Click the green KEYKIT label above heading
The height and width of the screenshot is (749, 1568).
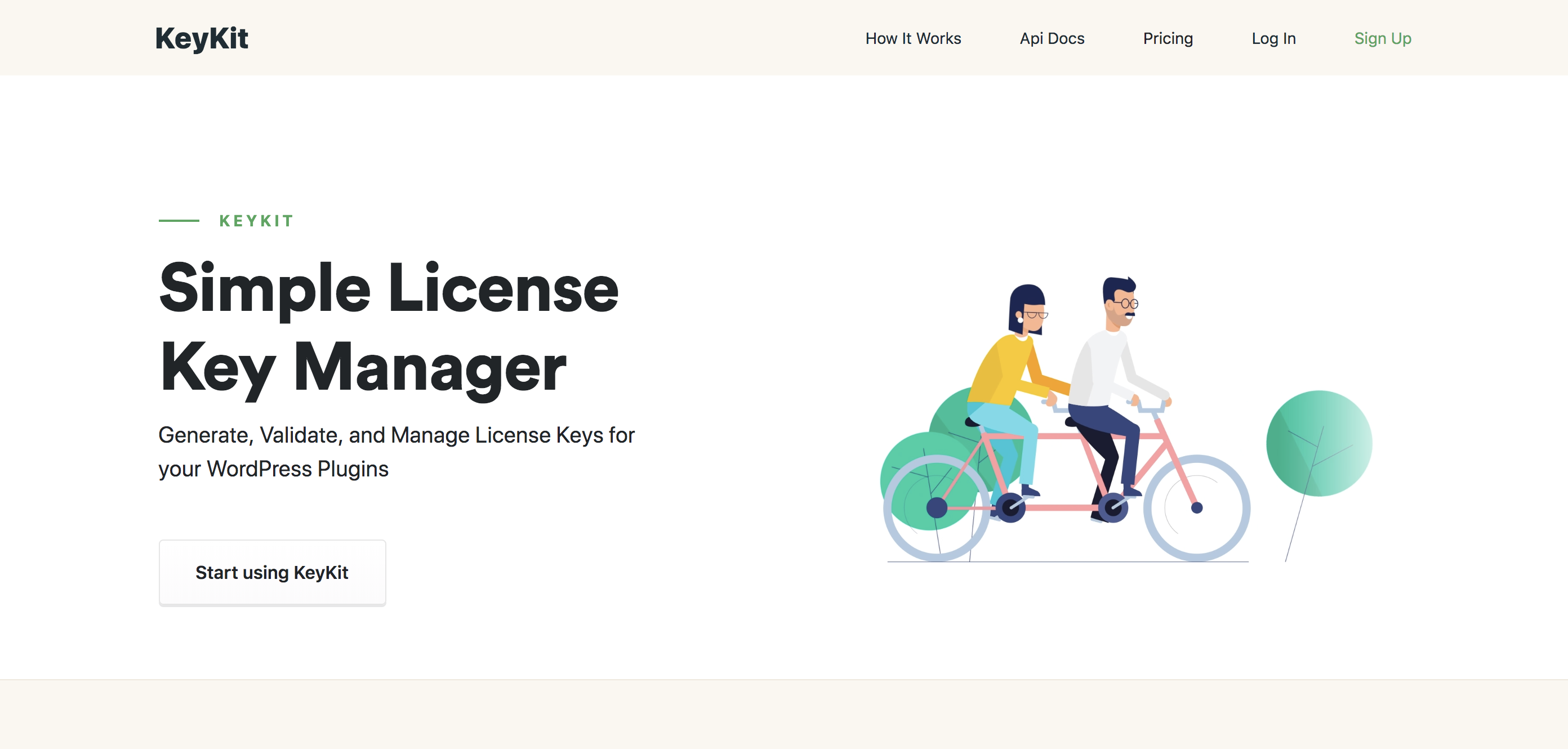(256, 221)
